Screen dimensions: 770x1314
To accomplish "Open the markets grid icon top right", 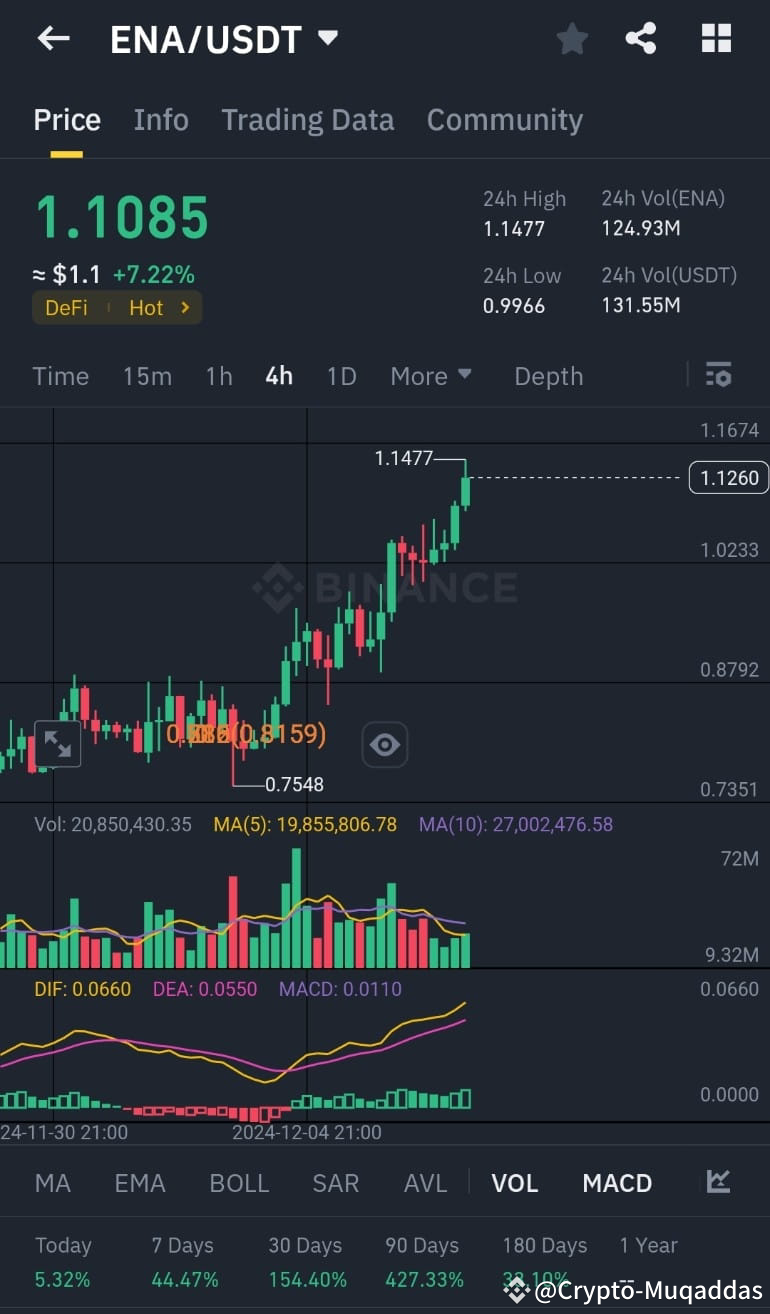I will (x=716, y=38).
